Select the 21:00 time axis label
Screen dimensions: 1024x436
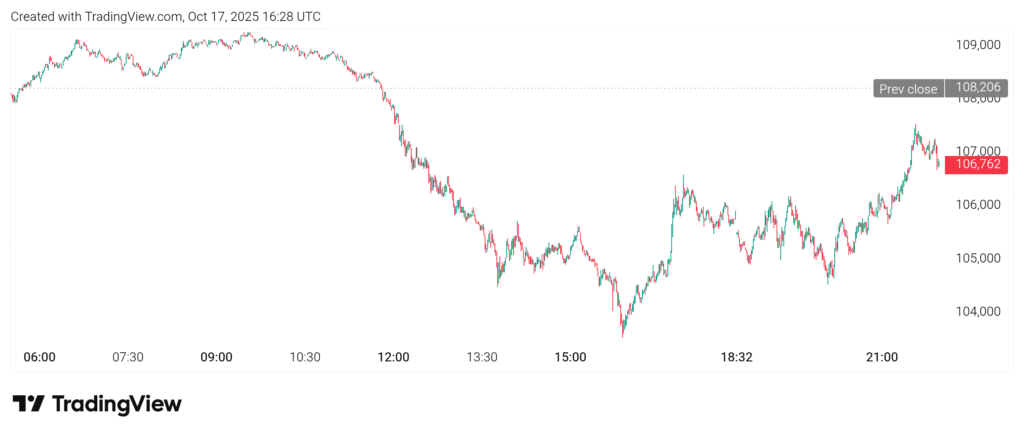(882, 357)
